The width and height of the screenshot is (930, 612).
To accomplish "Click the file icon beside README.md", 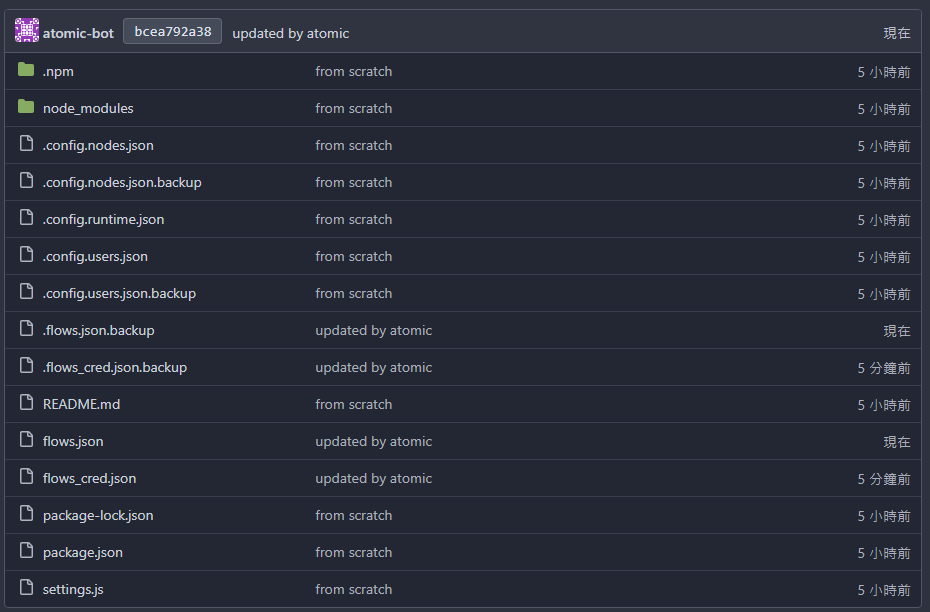I will (x=26, y=404).
